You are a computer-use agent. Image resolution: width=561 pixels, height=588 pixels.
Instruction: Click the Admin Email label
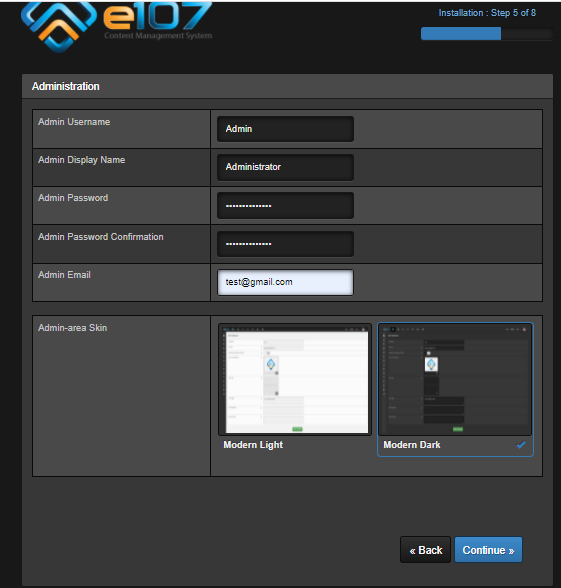tap(64, 275)
